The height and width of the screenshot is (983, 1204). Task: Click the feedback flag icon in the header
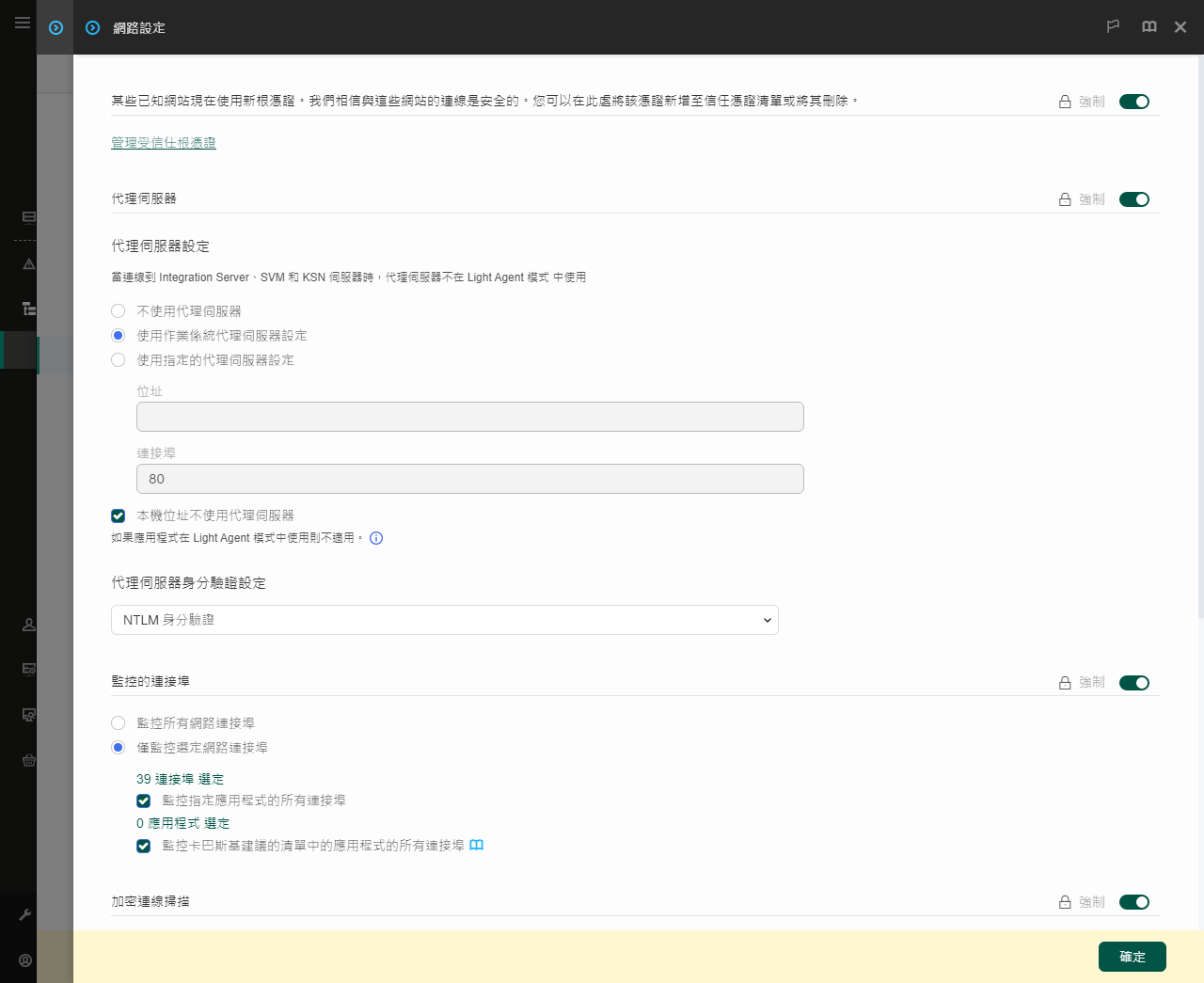1113,27
